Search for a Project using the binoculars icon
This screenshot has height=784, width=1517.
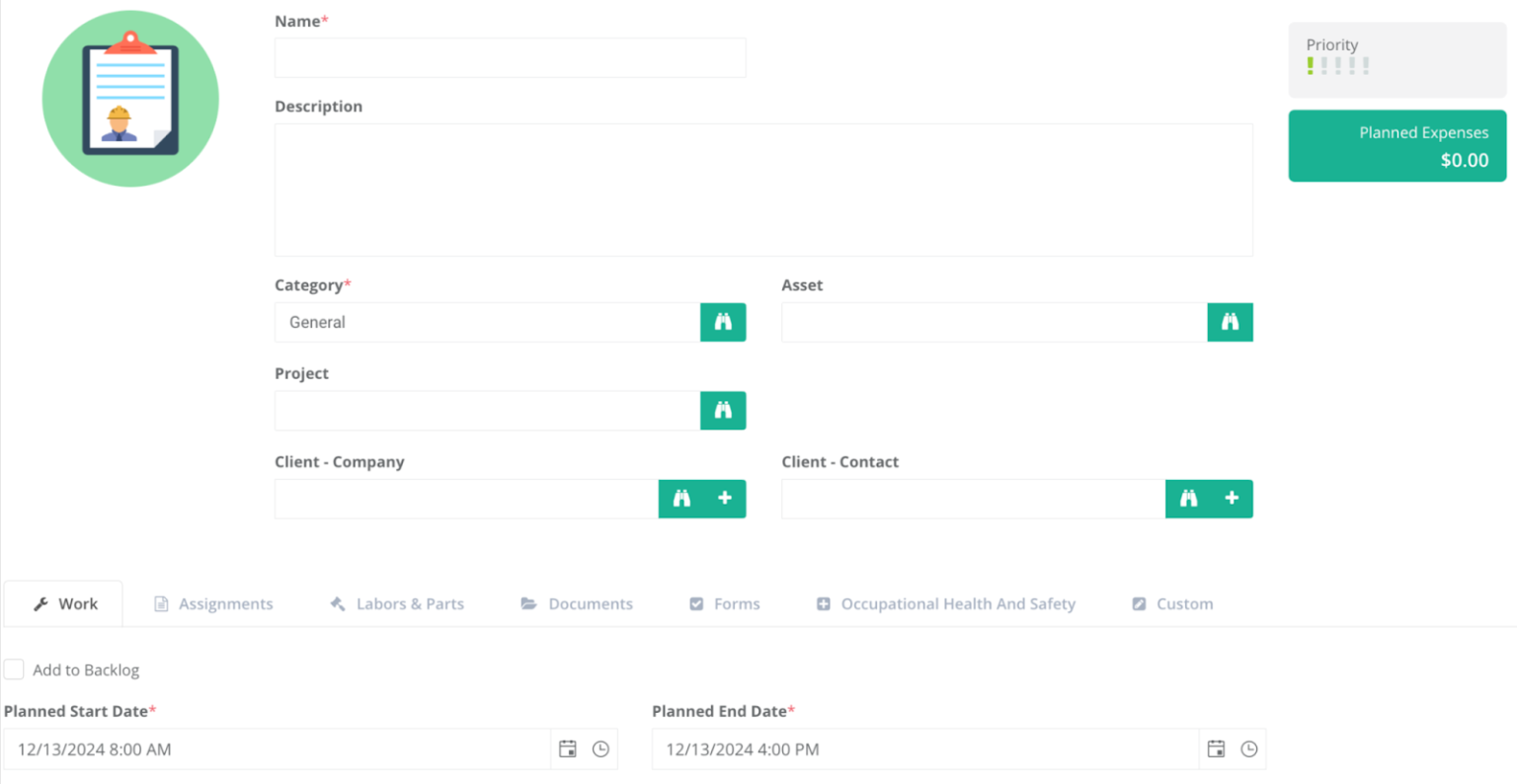[x=722, y=411]
